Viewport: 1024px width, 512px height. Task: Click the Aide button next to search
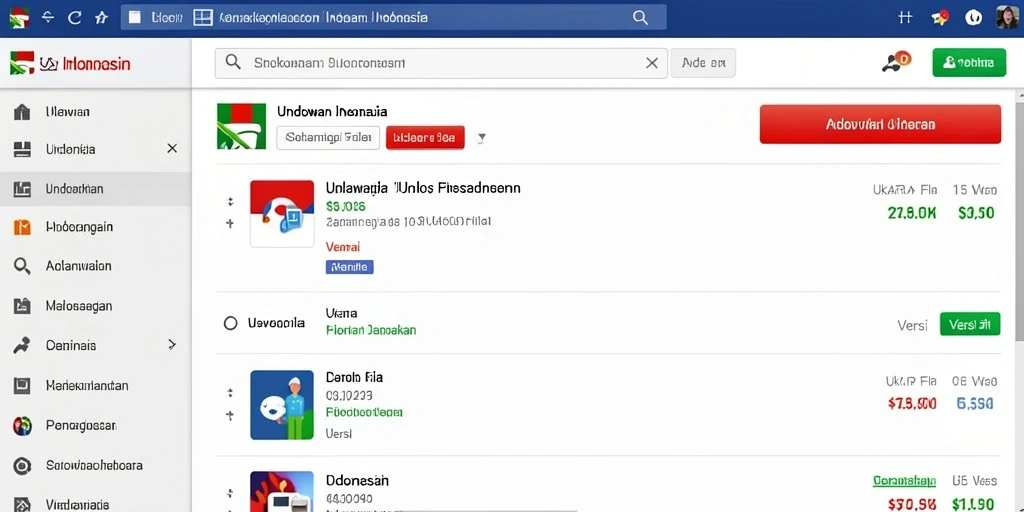click(x=703, y=63)
